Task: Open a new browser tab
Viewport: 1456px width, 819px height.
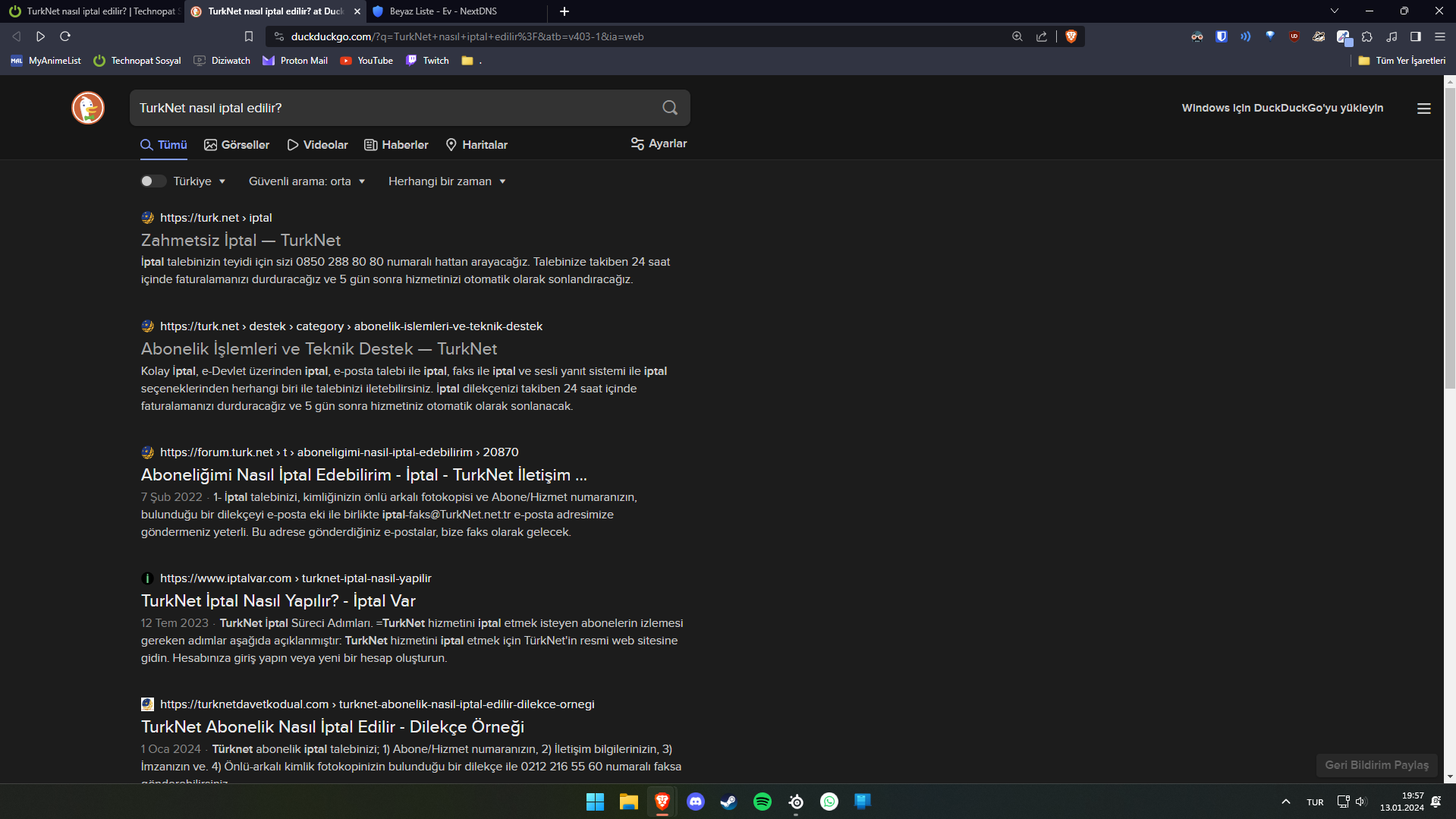Action: click(x=564, y=11)
